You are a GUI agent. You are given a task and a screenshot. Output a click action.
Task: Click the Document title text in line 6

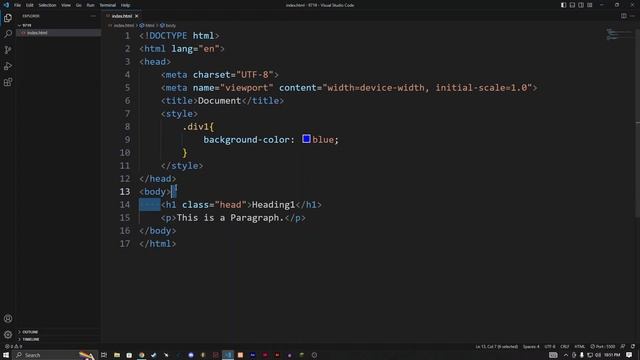click(x=219, y=101)
